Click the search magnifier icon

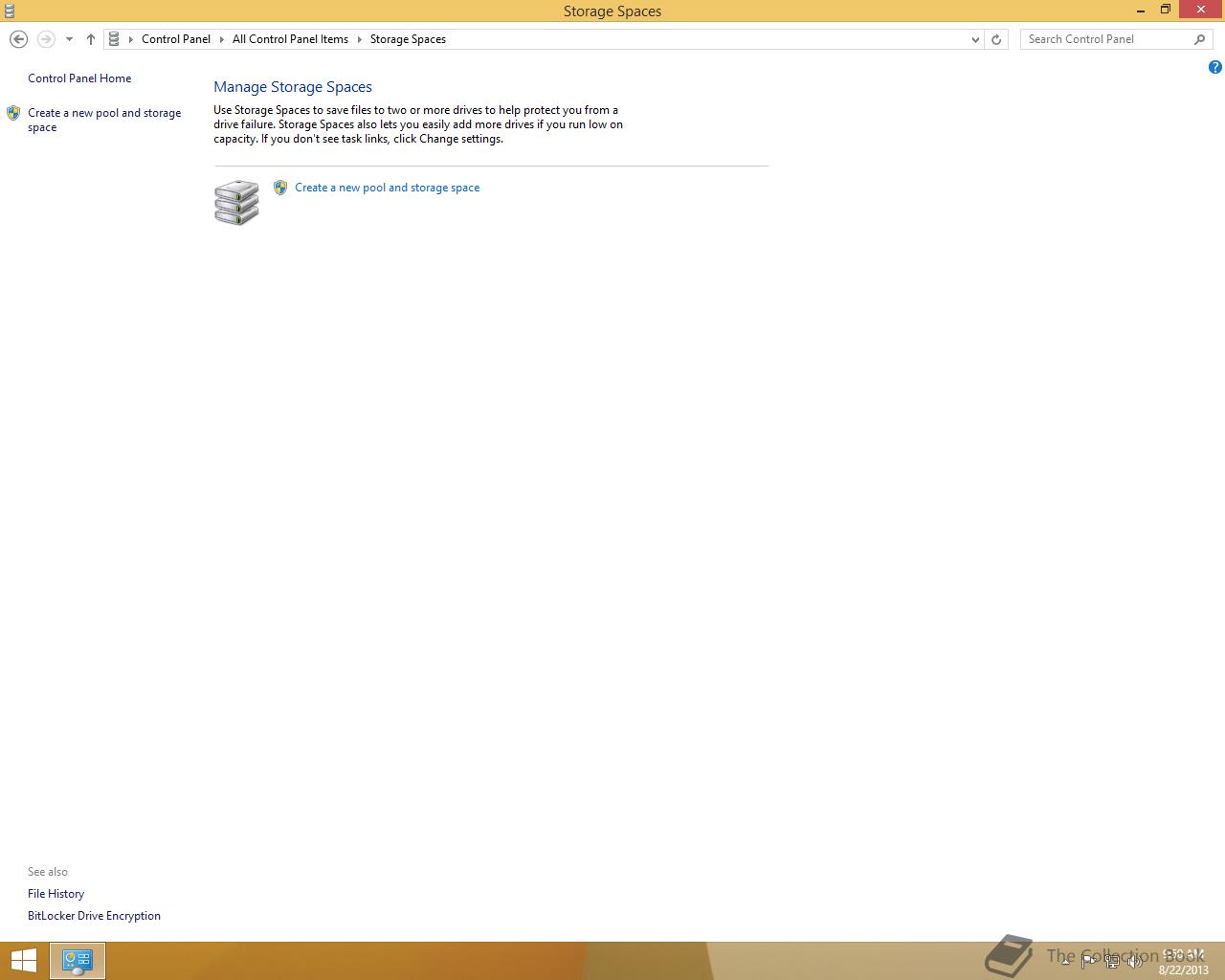[1200, 39]
